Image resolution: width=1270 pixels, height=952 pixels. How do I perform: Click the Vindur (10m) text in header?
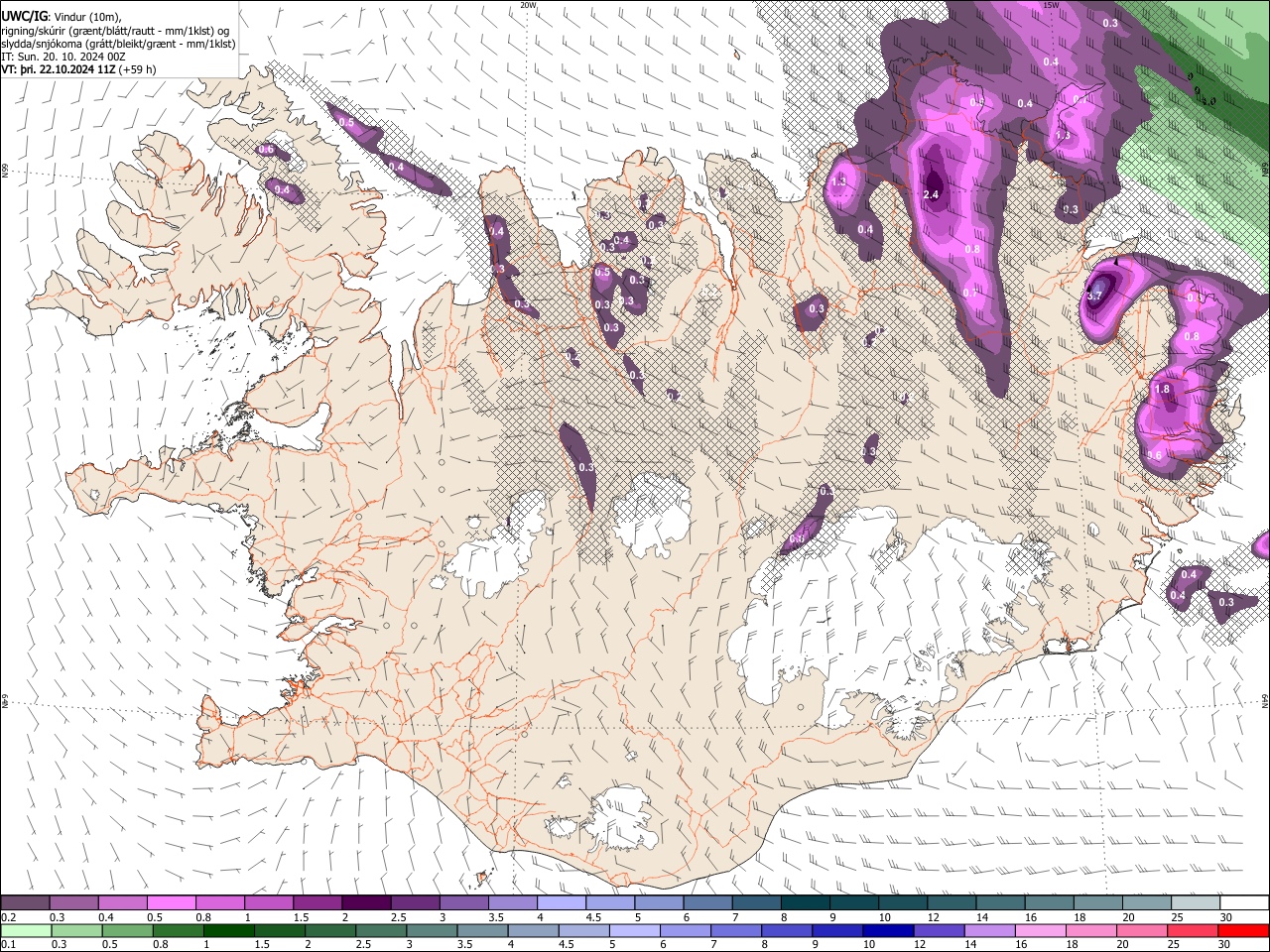86,16
